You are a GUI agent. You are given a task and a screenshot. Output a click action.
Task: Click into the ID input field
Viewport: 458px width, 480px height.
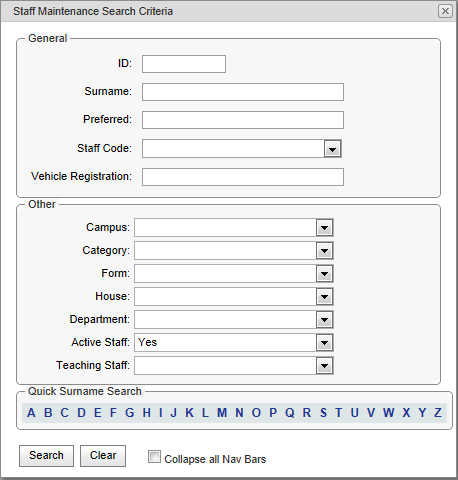(184, 64)
